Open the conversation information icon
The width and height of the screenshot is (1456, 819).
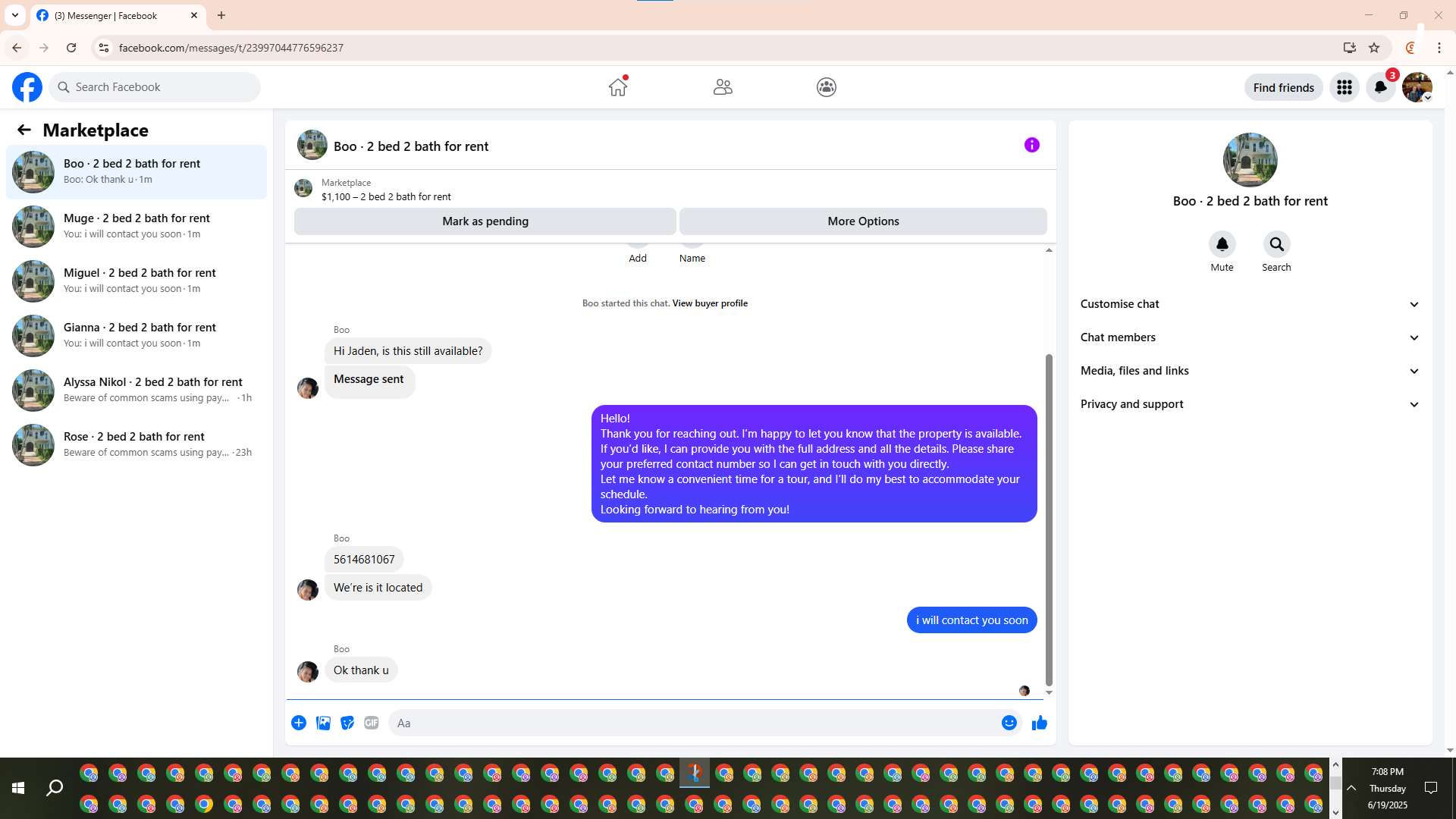[x=1032, y=145]
